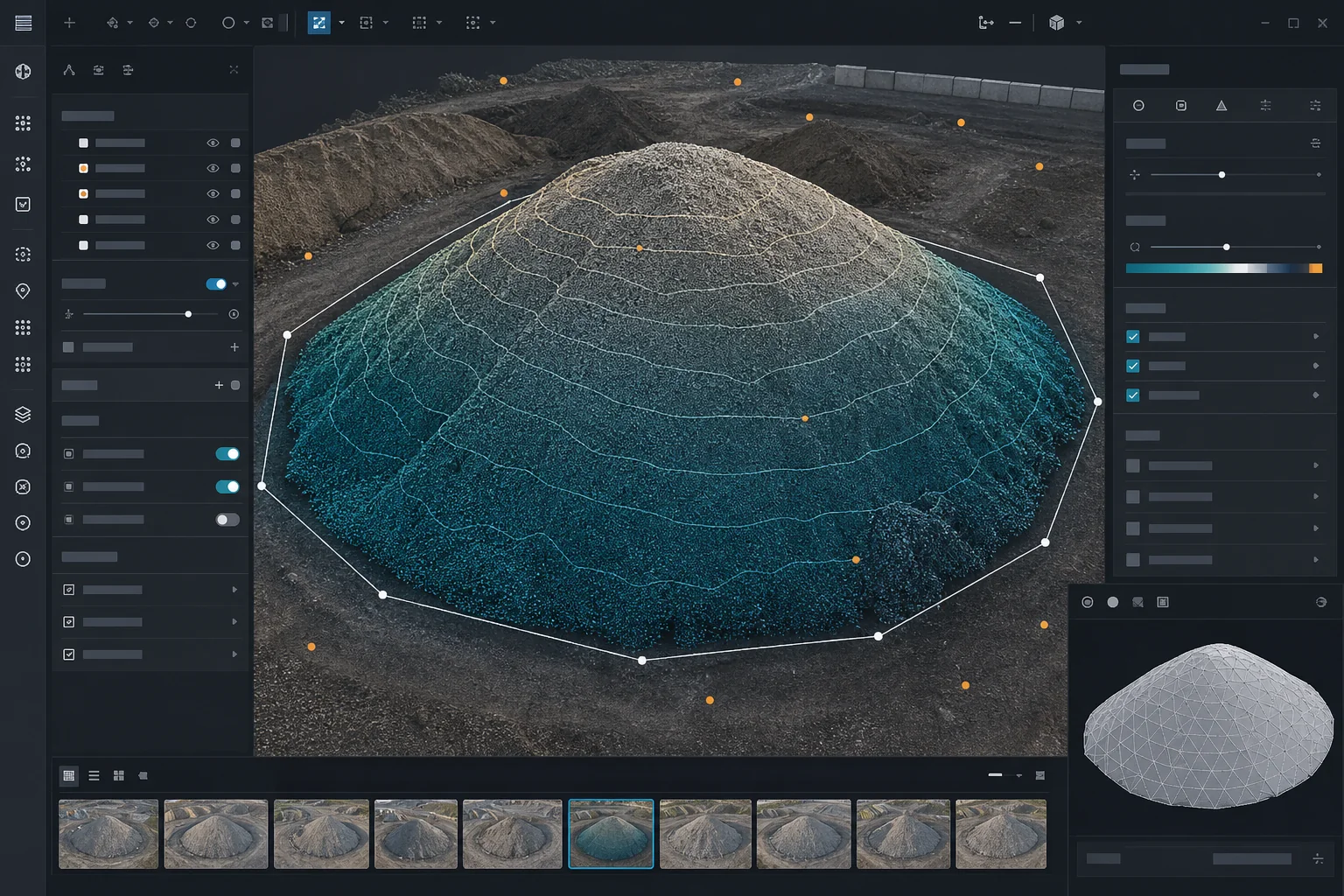Click the crossed-circle icon in the left sidebar

[24, 486]
